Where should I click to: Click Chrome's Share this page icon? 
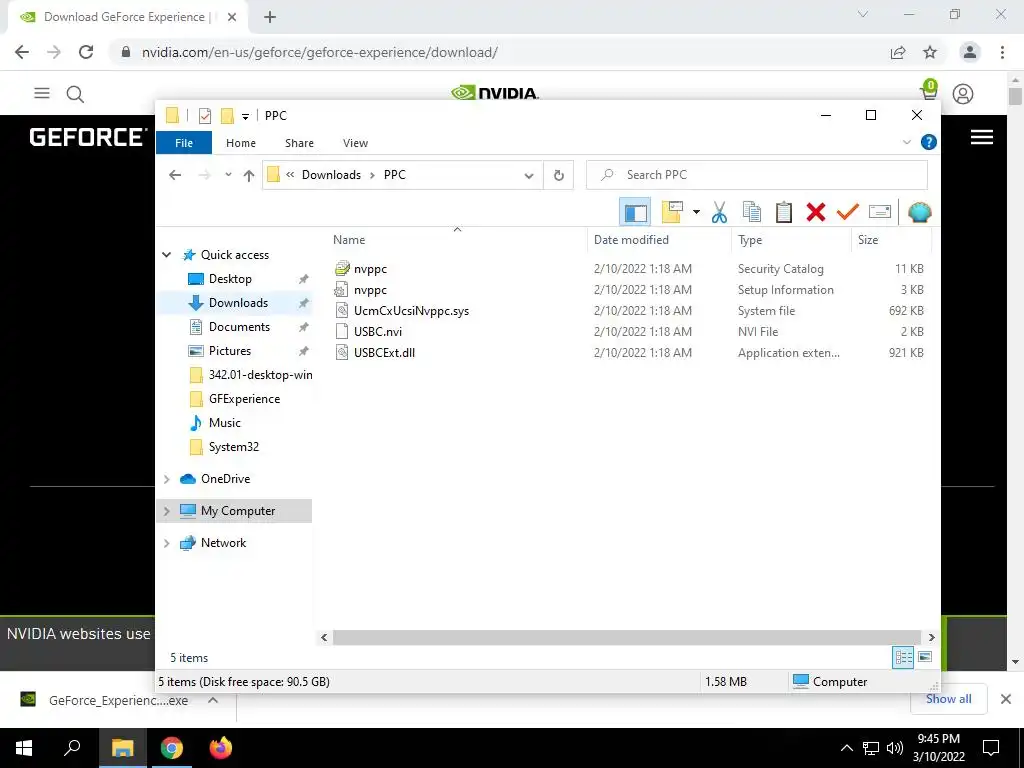898,52
